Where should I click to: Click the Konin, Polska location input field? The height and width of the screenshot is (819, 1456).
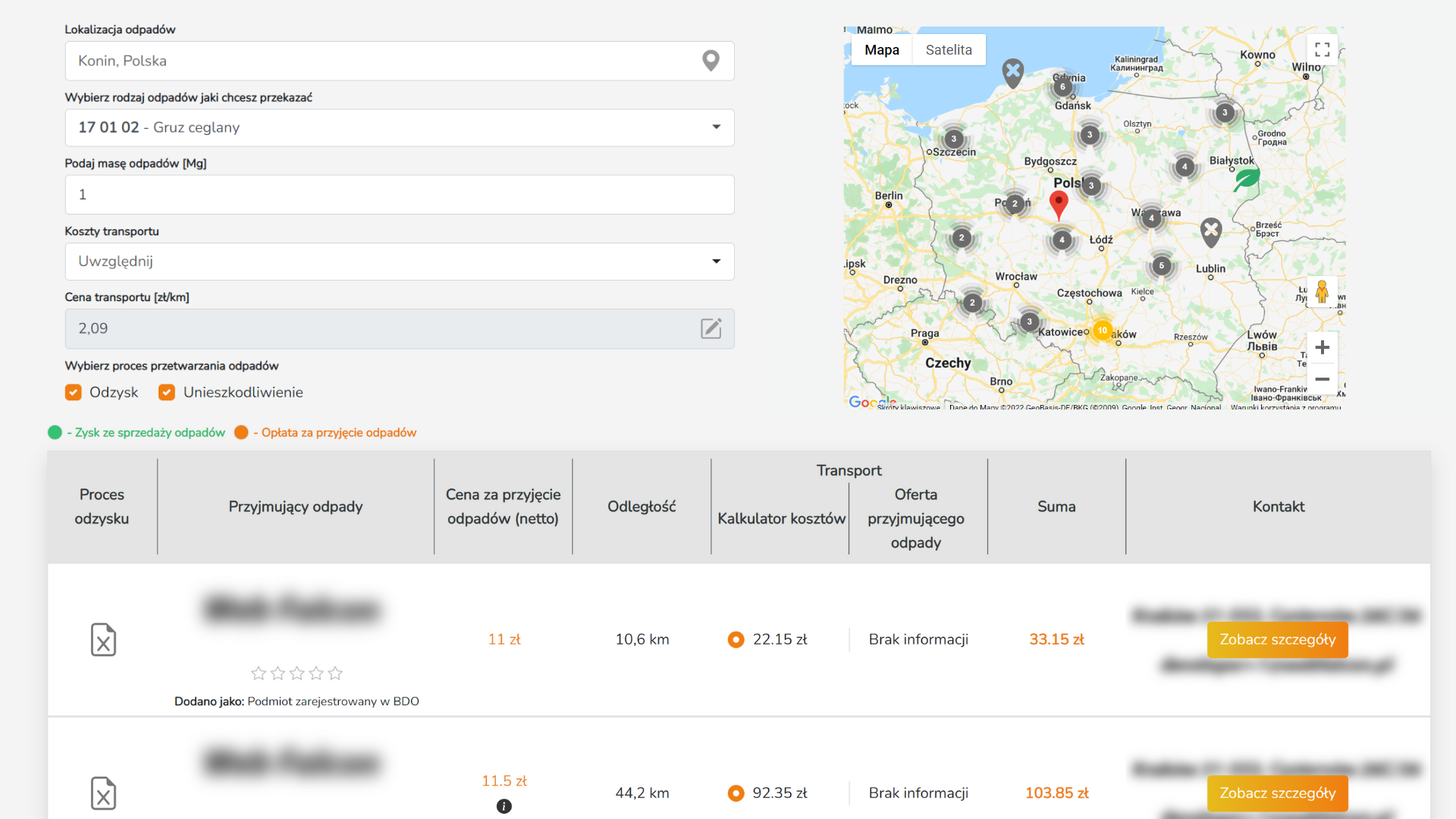pyautogui.click(x=400, y=61)
